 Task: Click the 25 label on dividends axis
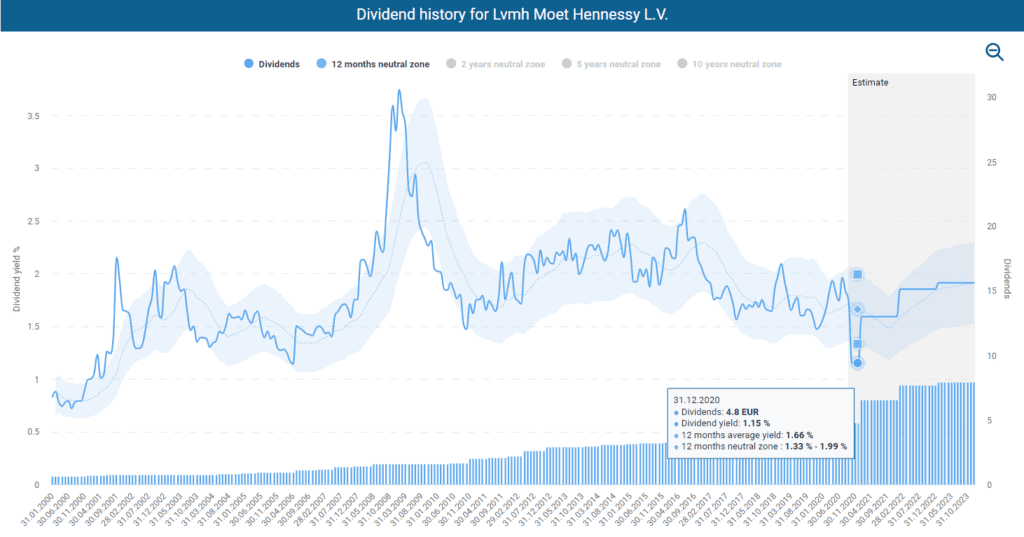click(x=991, y=162)
